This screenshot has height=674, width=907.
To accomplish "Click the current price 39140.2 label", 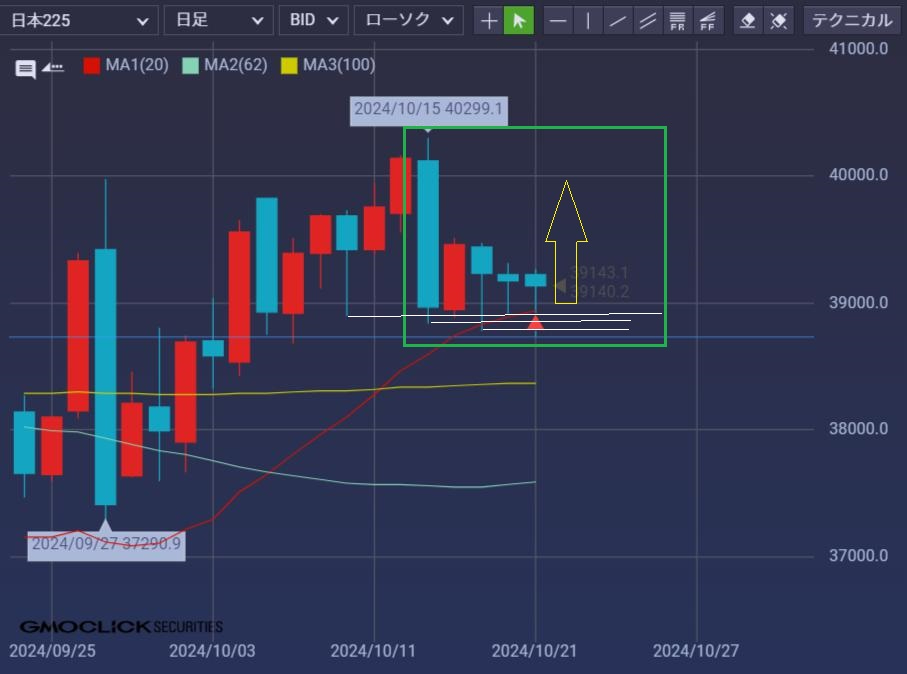I will click(599, 292).
